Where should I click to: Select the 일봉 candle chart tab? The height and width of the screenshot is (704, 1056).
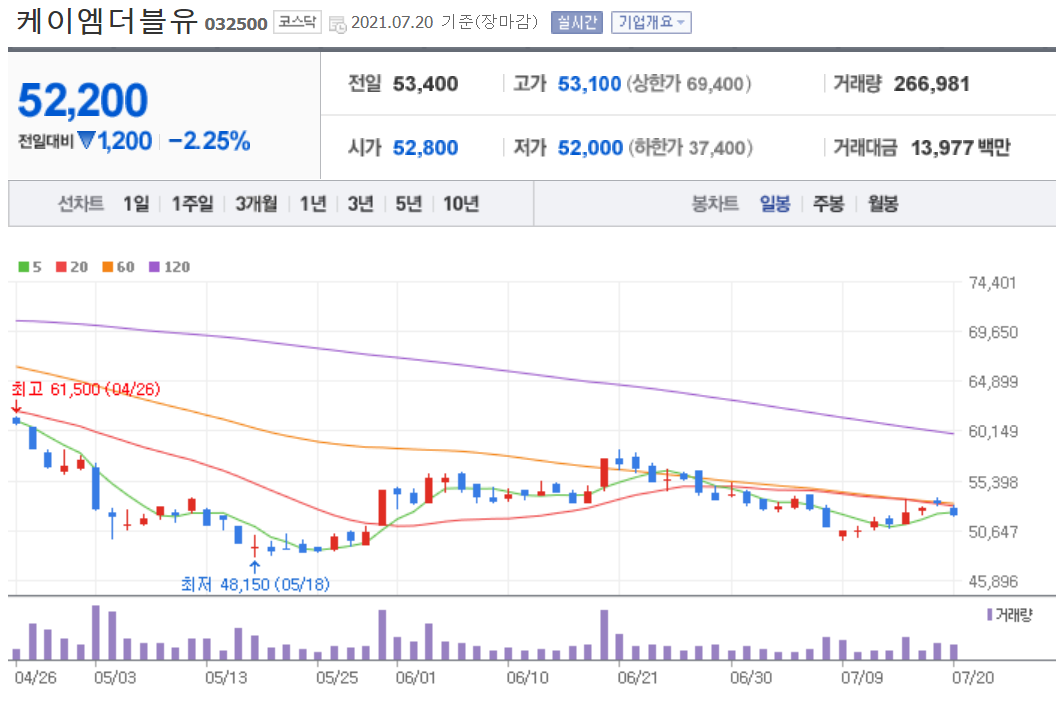click(x=774, y=203)
